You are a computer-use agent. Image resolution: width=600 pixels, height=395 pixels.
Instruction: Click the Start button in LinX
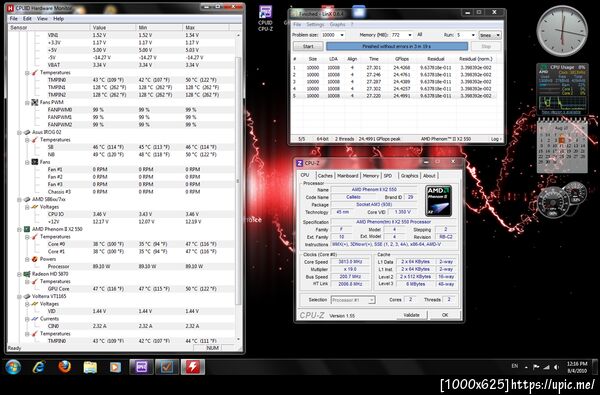[x=308, y=46]
